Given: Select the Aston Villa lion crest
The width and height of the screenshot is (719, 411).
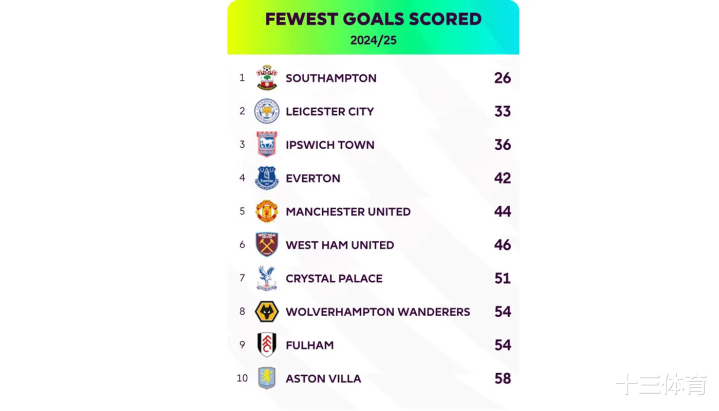Looking at the screenshot, I should (x=266, y=378).
